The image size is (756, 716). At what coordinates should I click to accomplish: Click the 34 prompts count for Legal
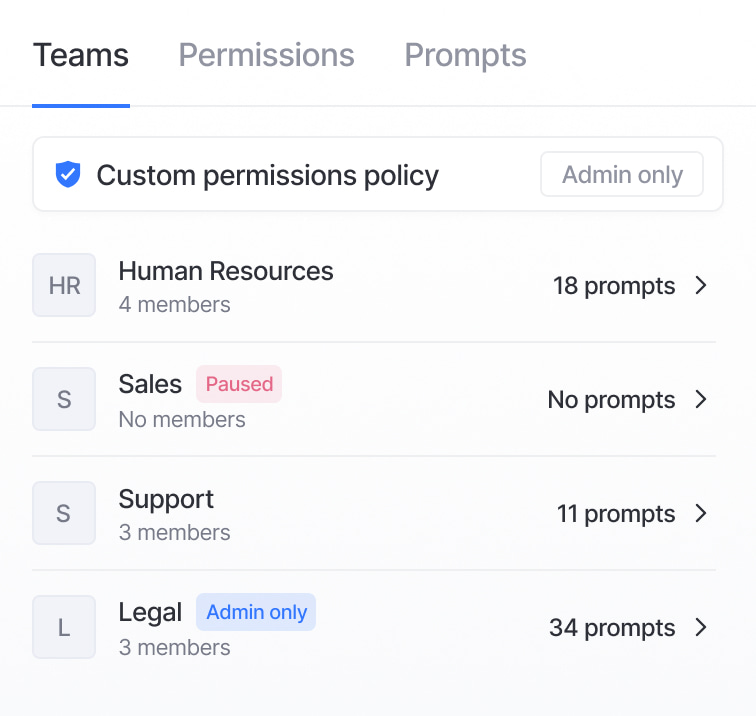(612, 628)
